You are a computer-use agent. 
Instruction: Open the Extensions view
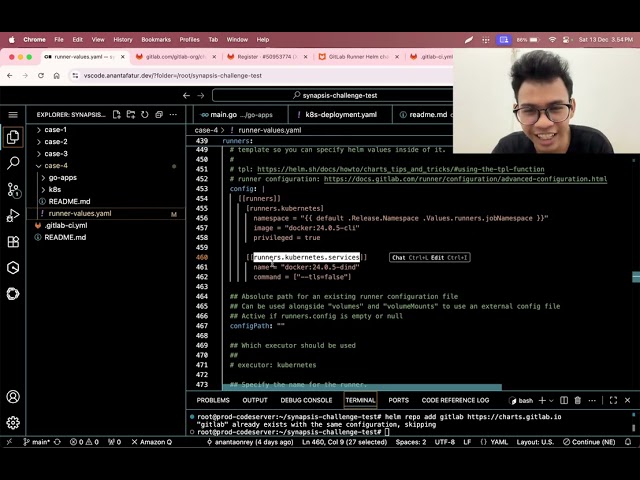coord(13,242)
